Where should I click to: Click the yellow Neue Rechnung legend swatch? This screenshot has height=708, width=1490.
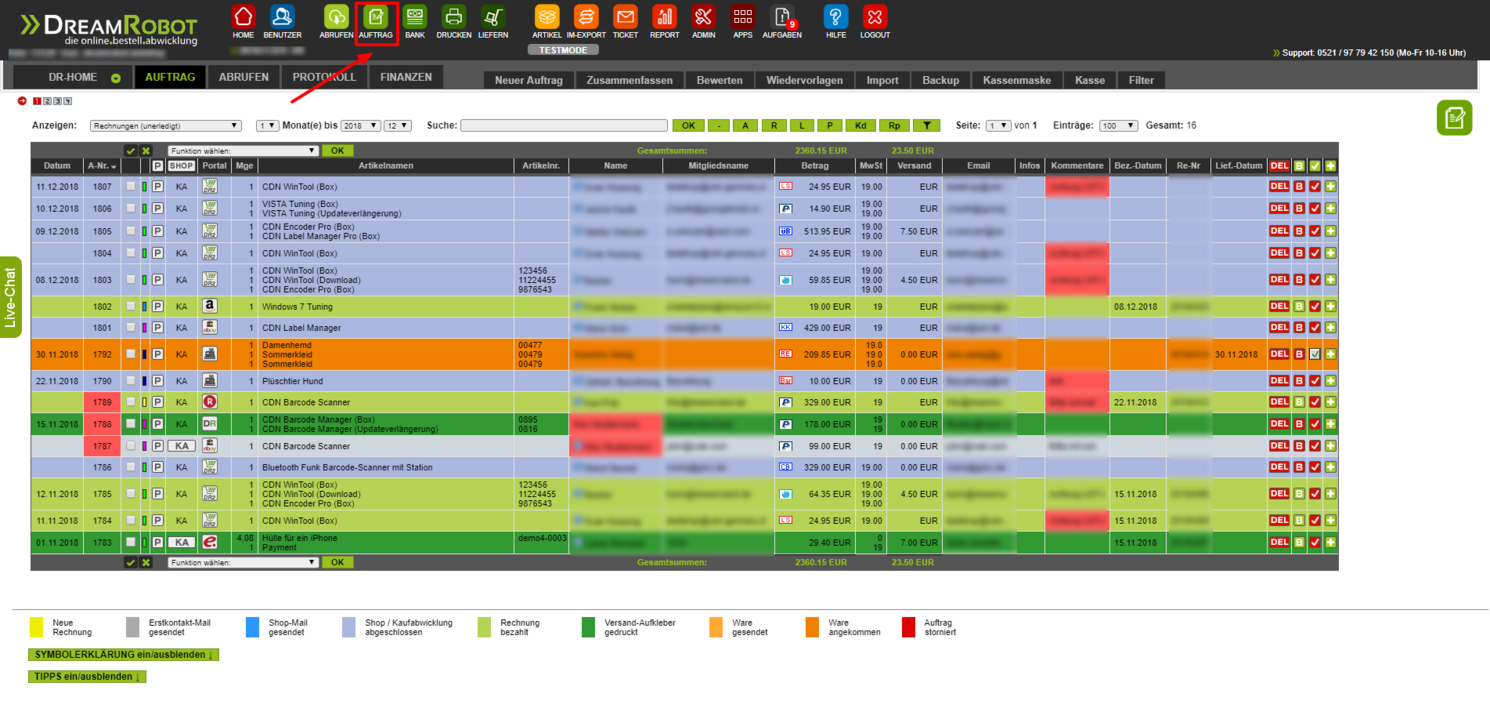coord(36,627)
